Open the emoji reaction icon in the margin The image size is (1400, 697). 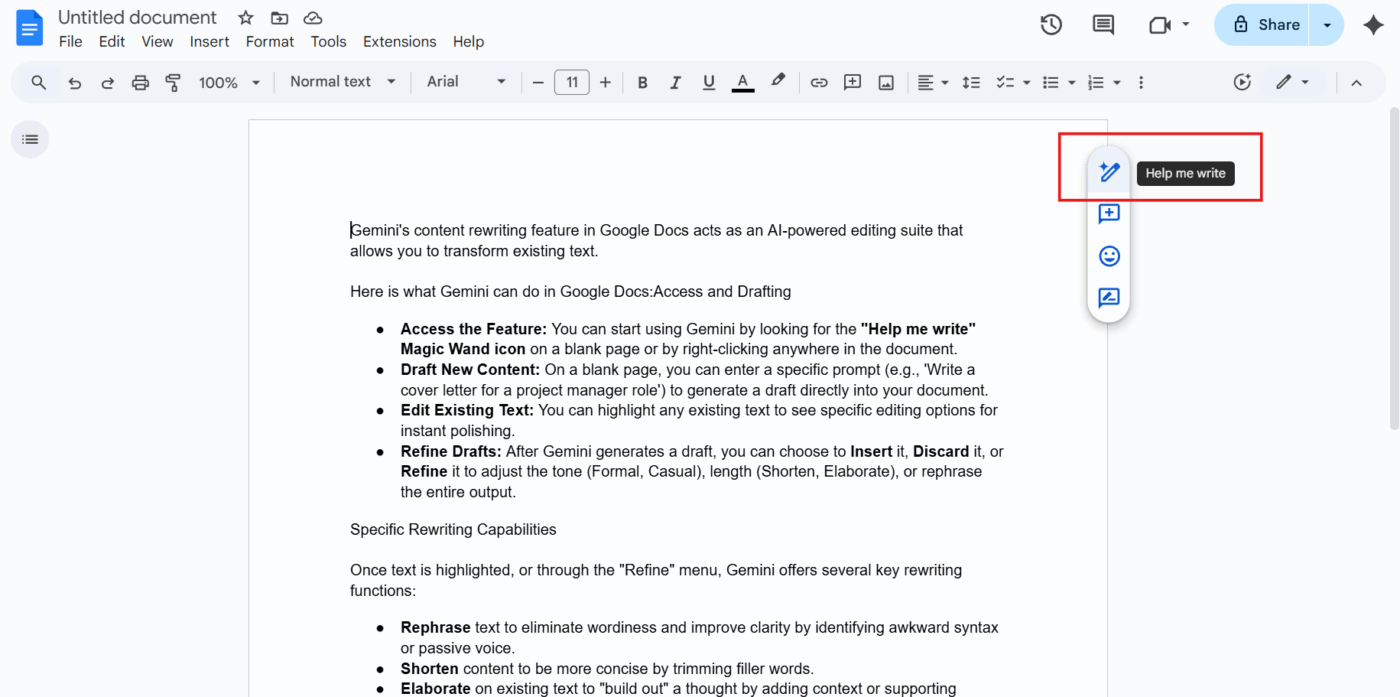(1109, 255)
